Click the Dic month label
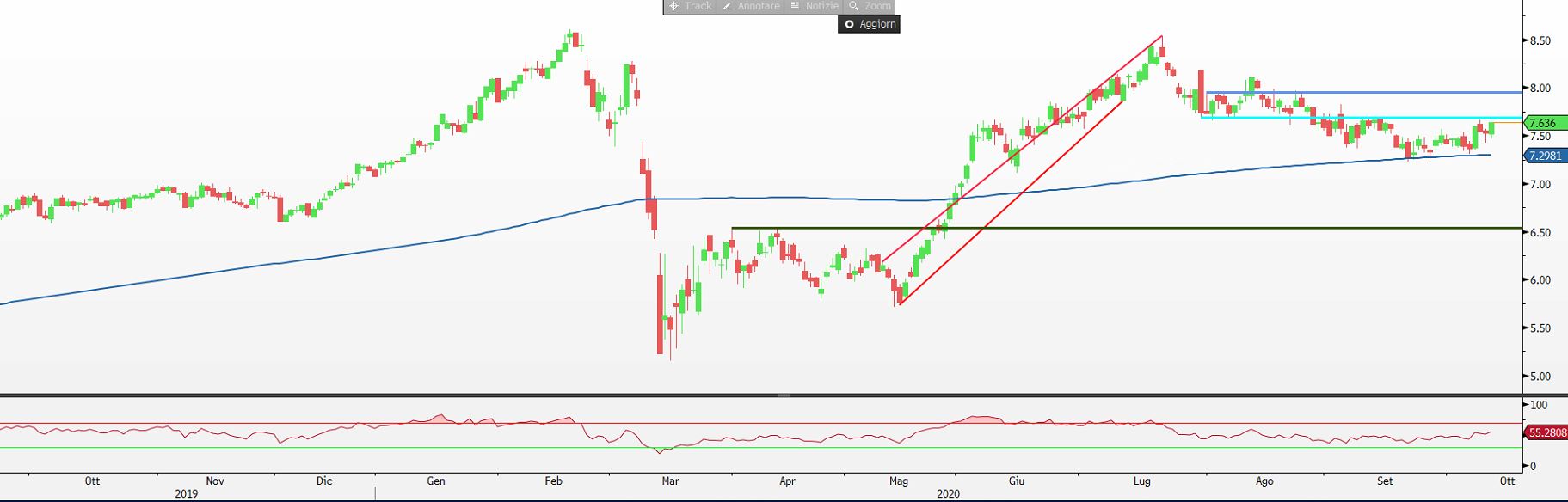The height and width of the screenshot is (502, 1568). (324, 481)
